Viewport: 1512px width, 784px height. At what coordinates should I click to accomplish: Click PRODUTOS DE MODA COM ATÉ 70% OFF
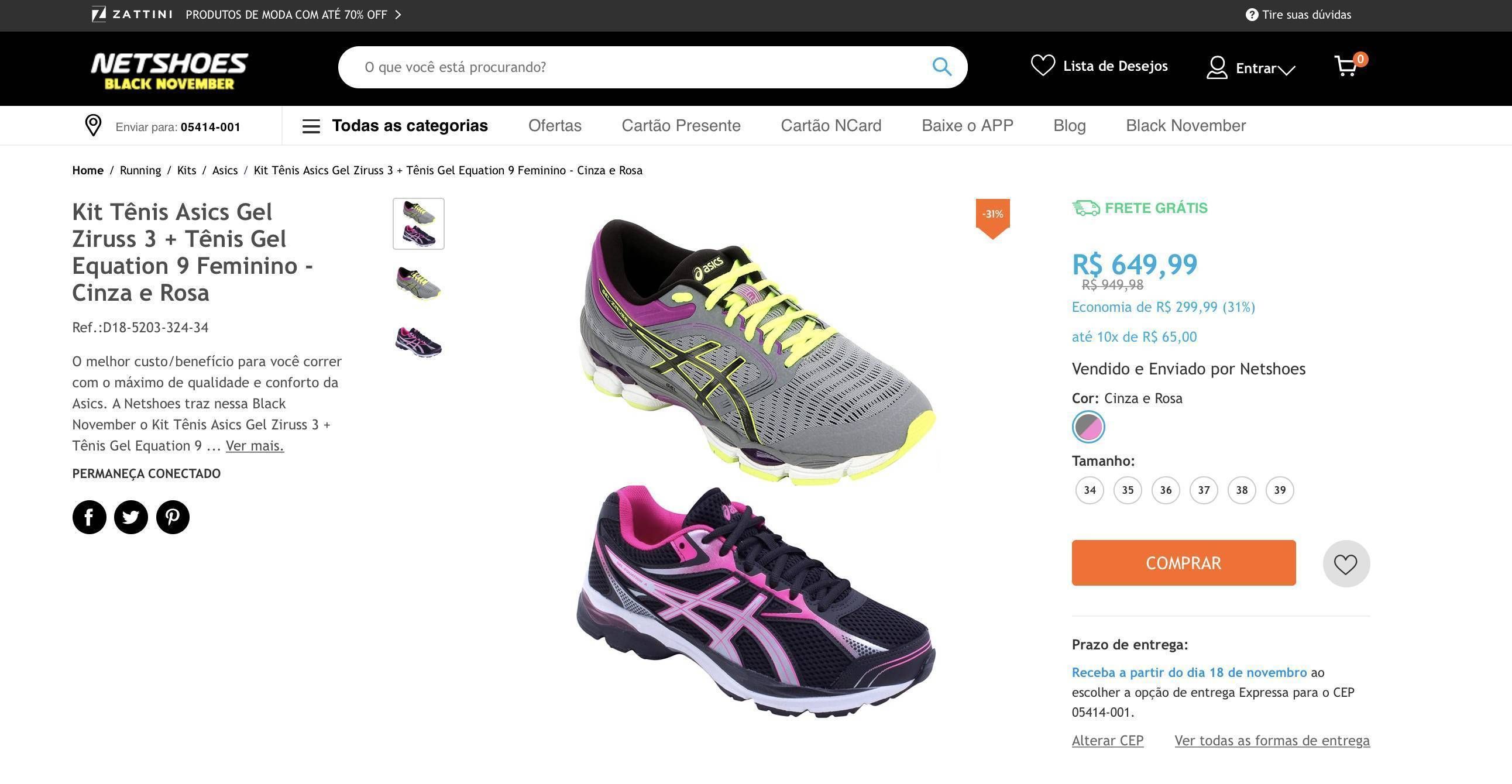[x=287, y=15]
